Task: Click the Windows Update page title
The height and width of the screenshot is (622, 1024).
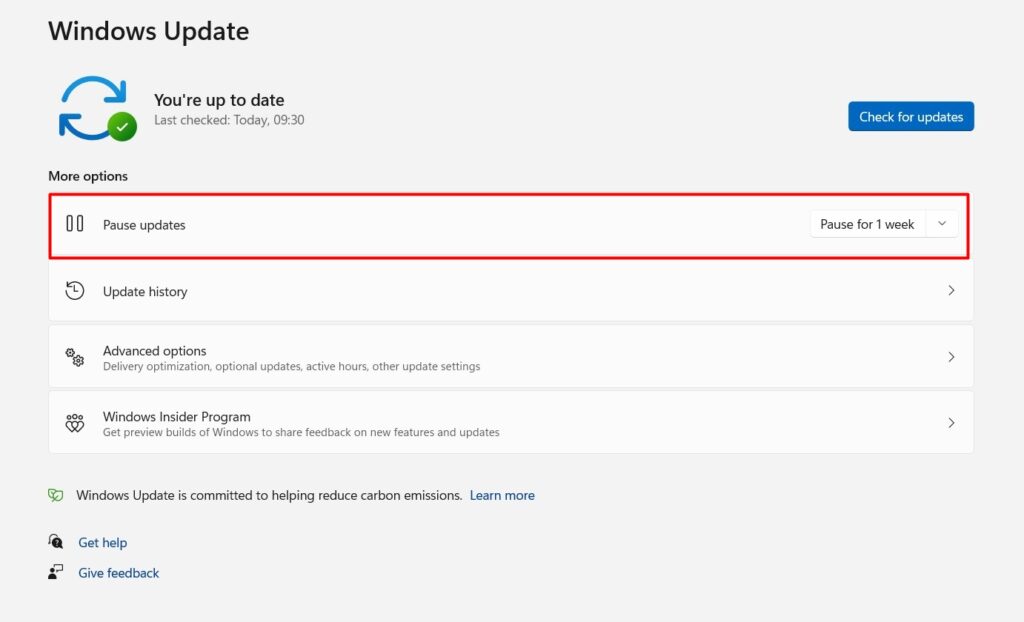Action: [148, 31]
